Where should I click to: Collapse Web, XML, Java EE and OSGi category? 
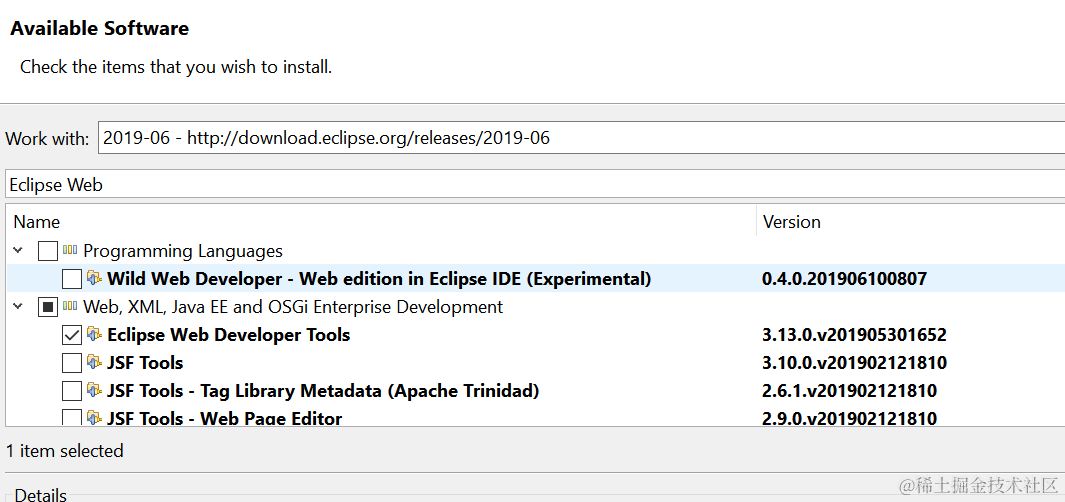click(18, 306)
